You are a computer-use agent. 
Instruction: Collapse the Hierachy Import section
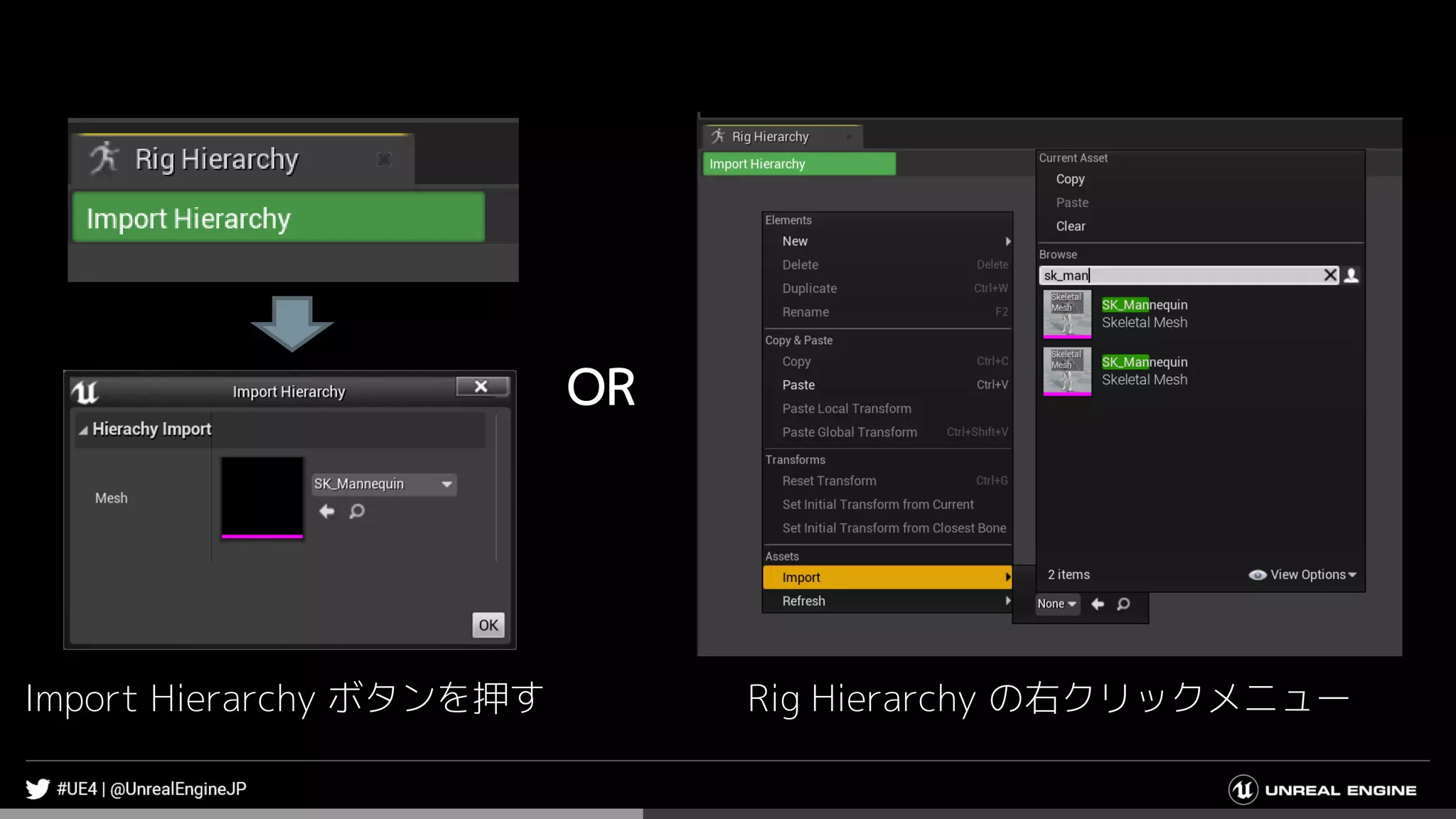tap(83, 430)
